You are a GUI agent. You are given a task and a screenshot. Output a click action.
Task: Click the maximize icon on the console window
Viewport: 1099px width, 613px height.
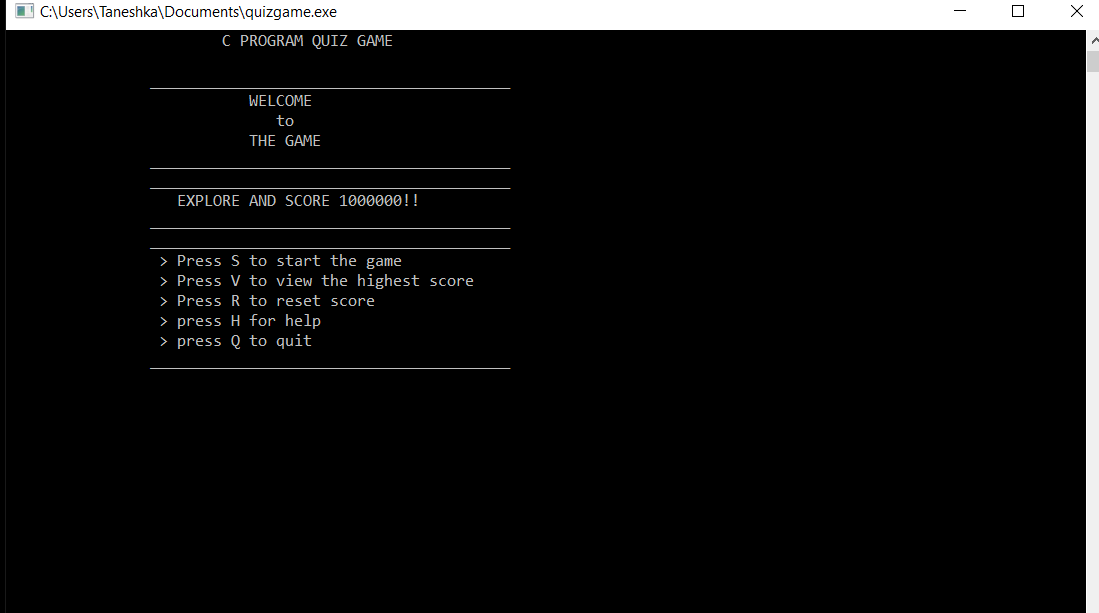[x=1017, y=11]
